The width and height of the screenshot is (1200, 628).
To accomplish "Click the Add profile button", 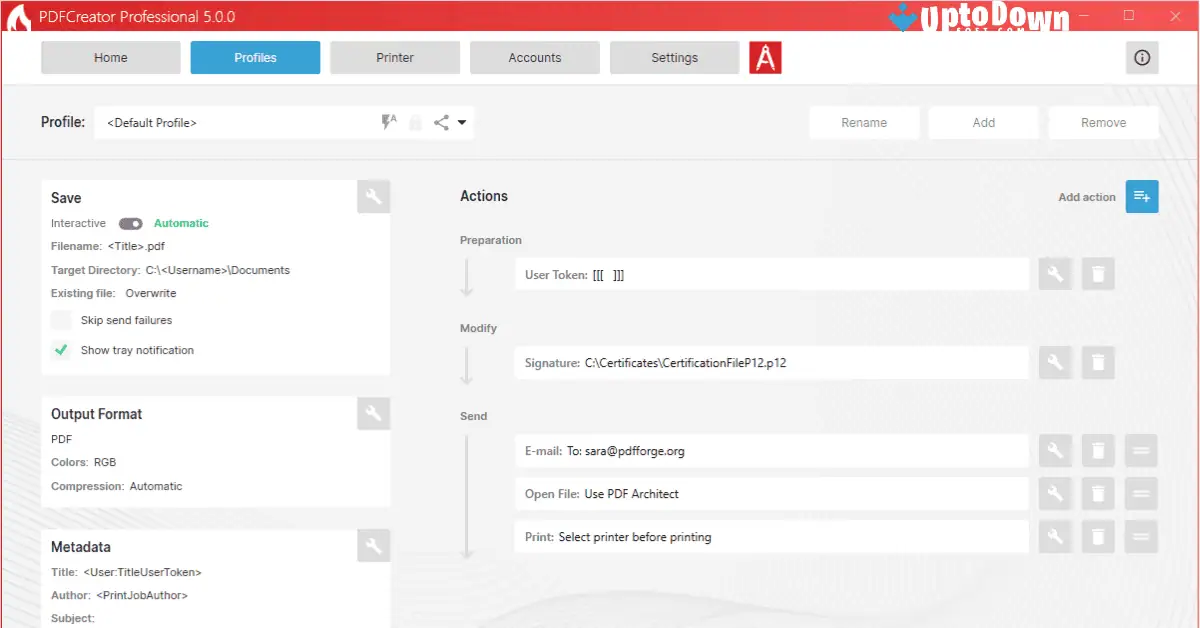I will tap(983, 122).
